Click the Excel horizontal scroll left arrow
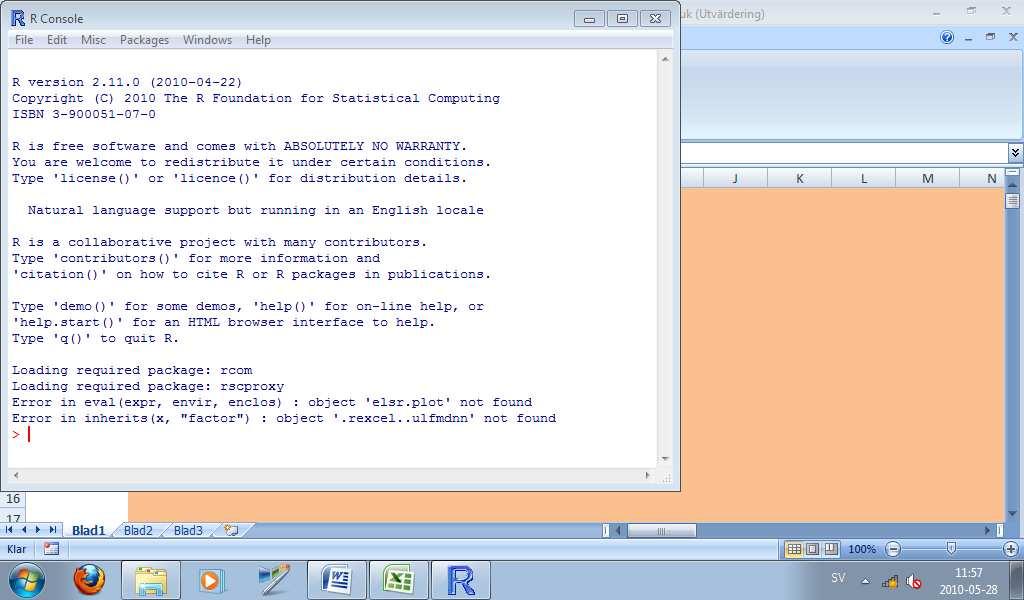This screenshot has width=1024, height=600. 618,531
